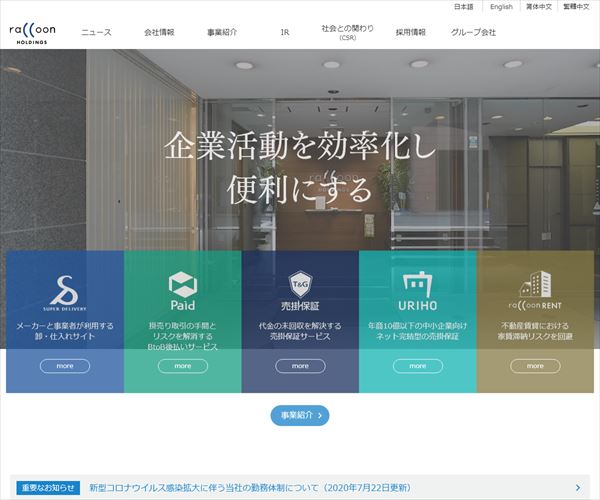
Task: Click hero headline 便利にする
Action: coord(300,189)
